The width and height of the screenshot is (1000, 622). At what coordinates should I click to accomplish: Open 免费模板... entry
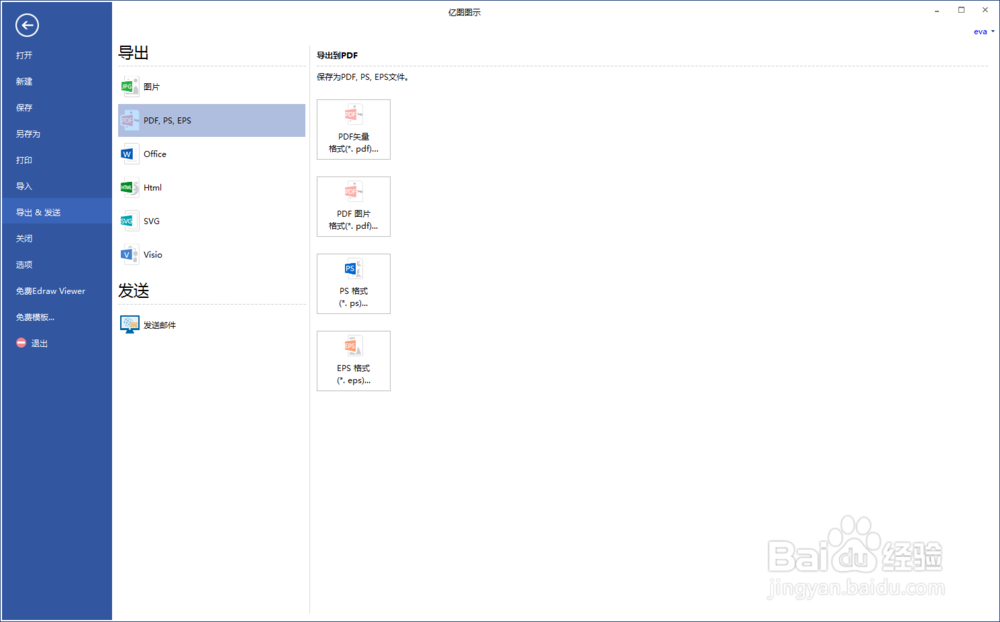click(x=35, y=317)
